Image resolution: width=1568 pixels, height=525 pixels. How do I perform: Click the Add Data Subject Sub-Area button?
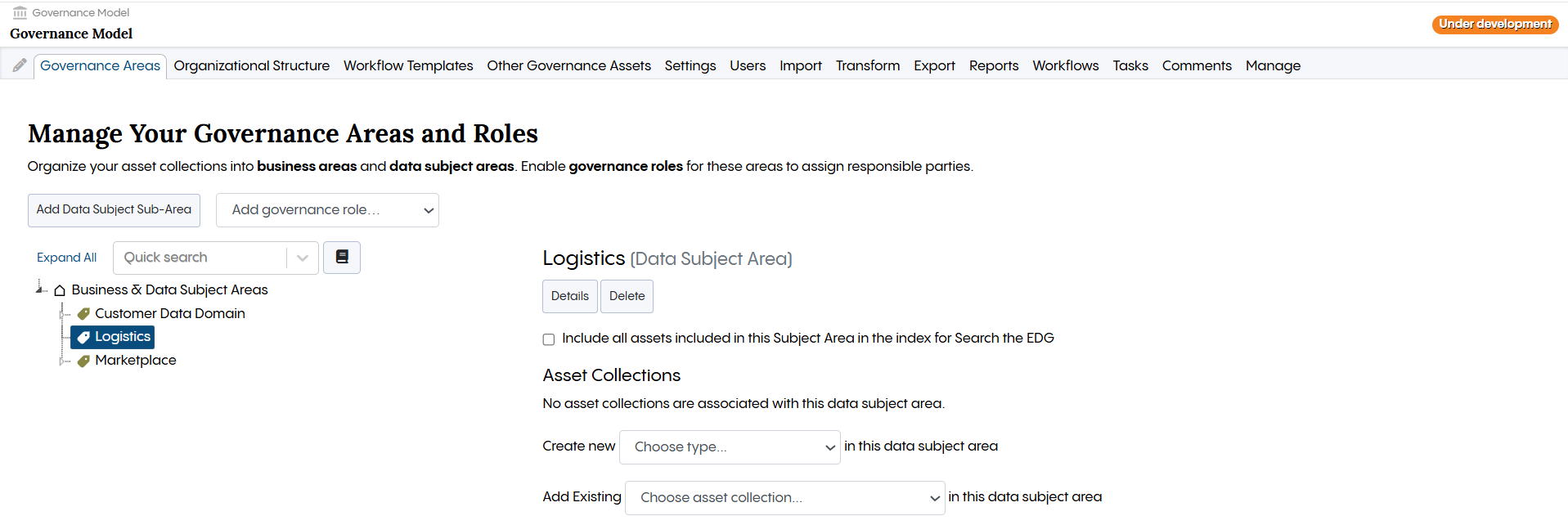point(114,210)
